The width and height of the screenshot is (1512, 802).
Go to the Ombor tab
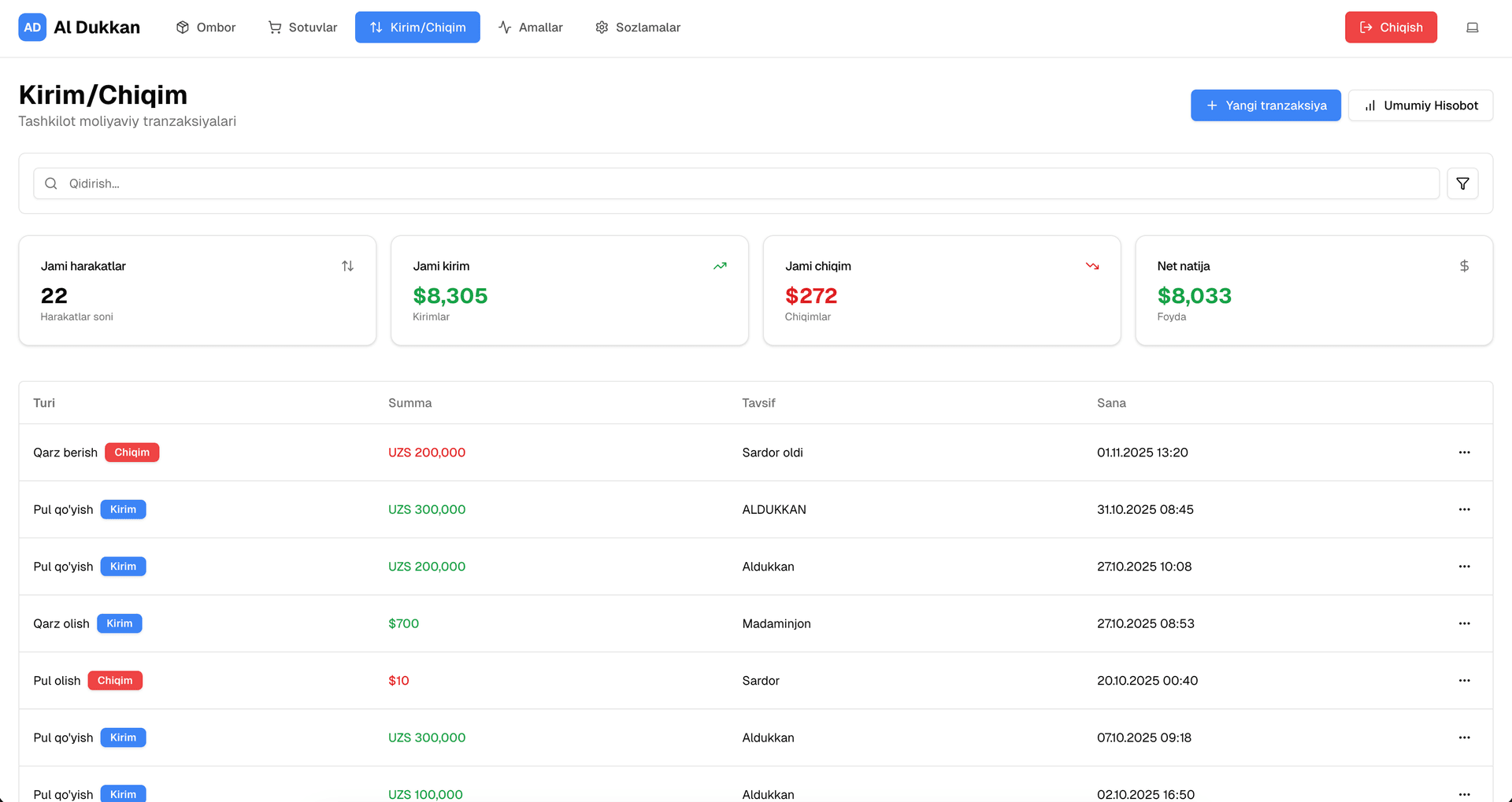206,28
